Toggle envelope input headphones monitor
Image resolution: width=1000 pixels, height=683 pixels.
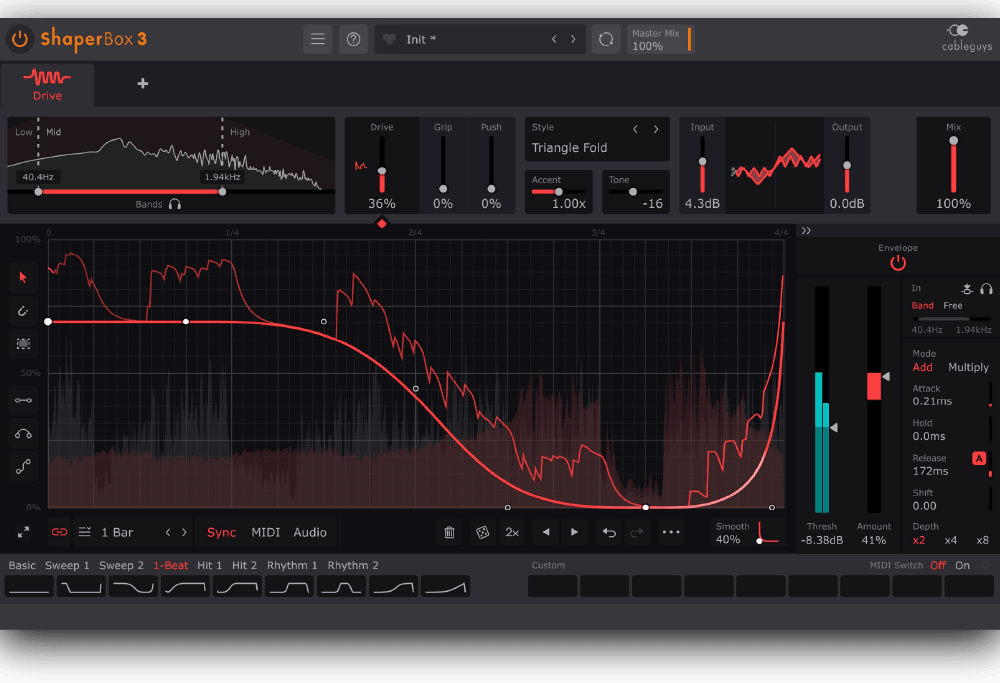986,289
